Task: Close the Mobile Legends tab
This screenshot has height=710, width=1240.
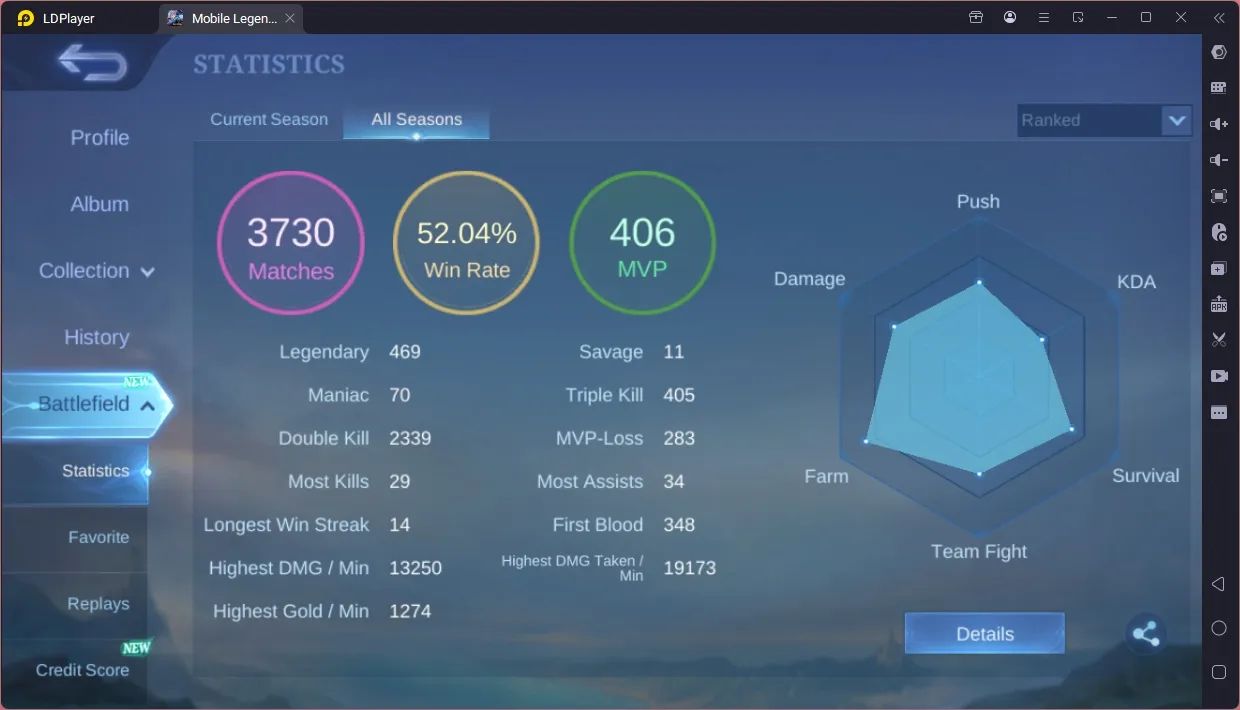Action: tap(290, 18)
